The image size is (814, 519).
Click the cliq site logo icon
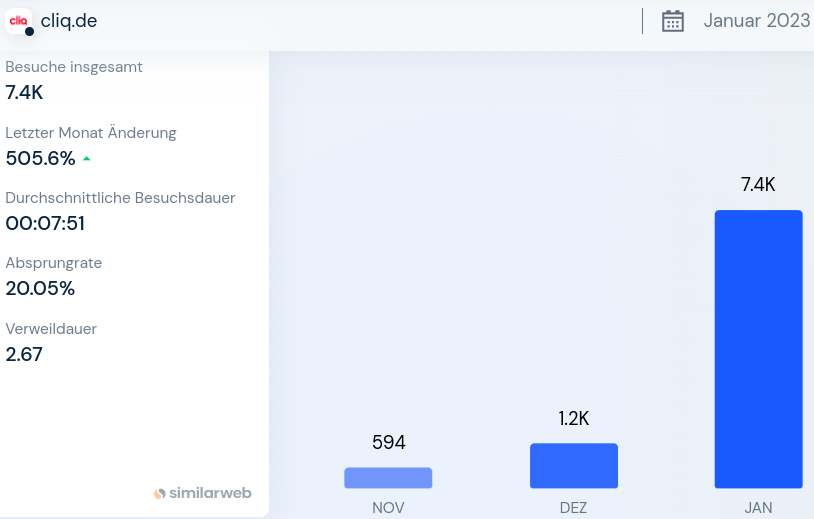click(x=20, y=21)
